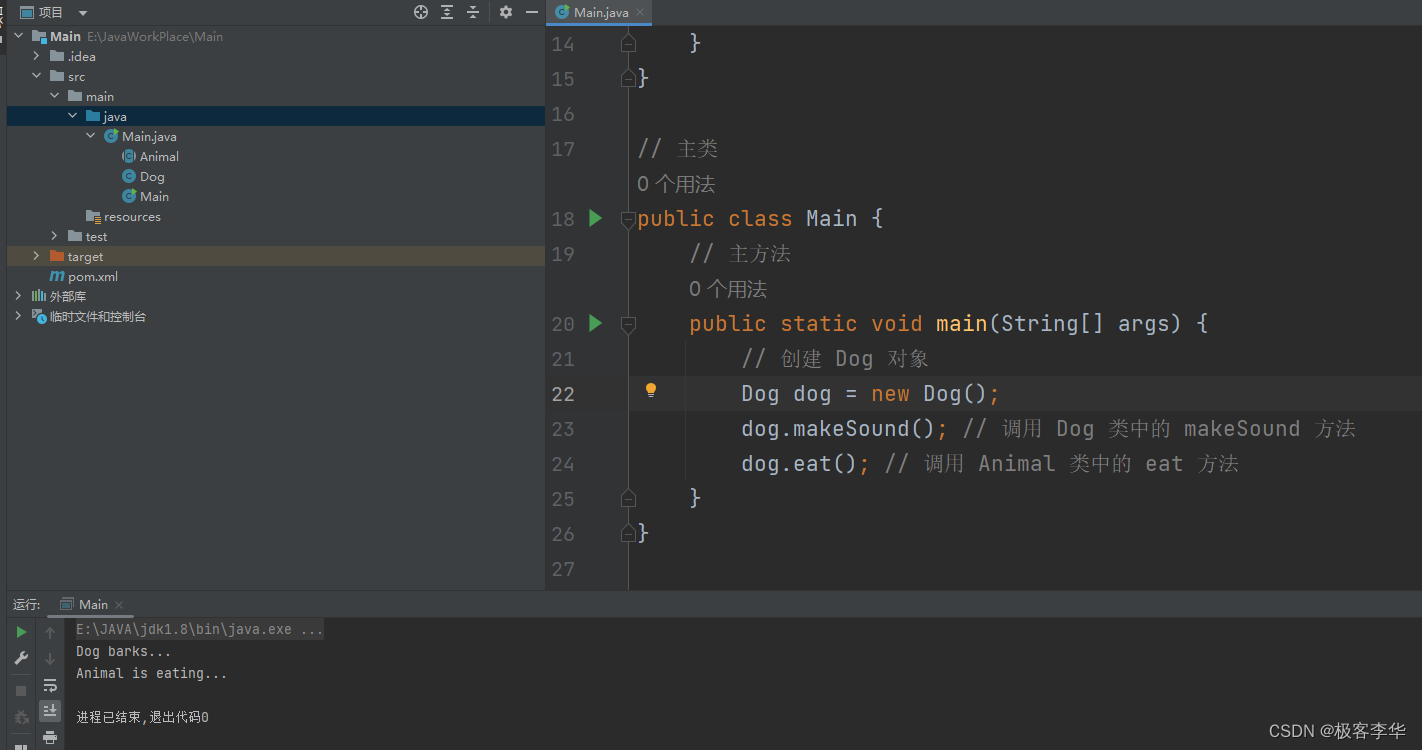The image size is (1422, 750).
Task: Expand 临时文件和控制台 chevron
Action: pyautogui.click(x=19, y=316)
